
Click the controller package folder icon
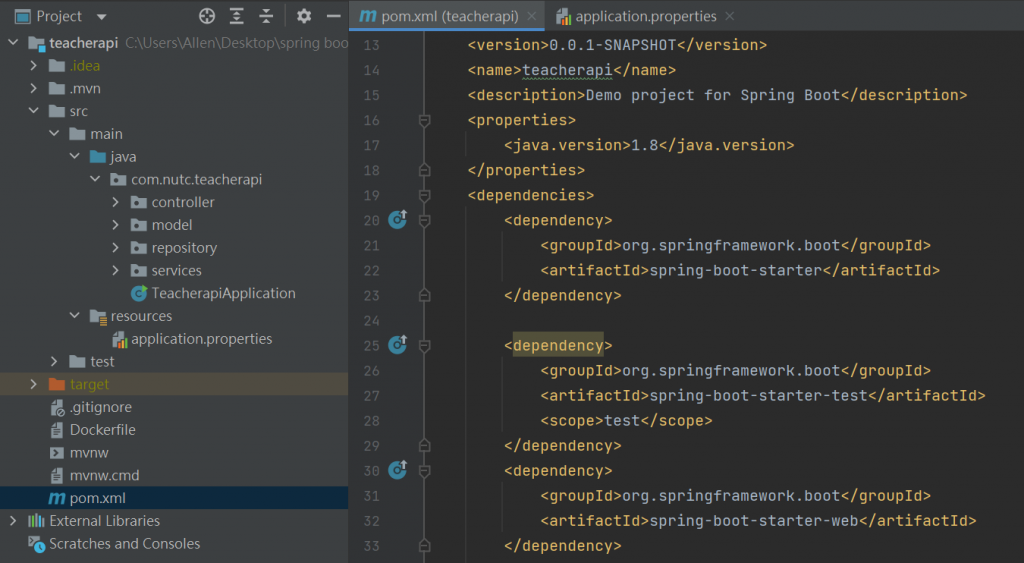pyautogui.click(x=138, y=202)
